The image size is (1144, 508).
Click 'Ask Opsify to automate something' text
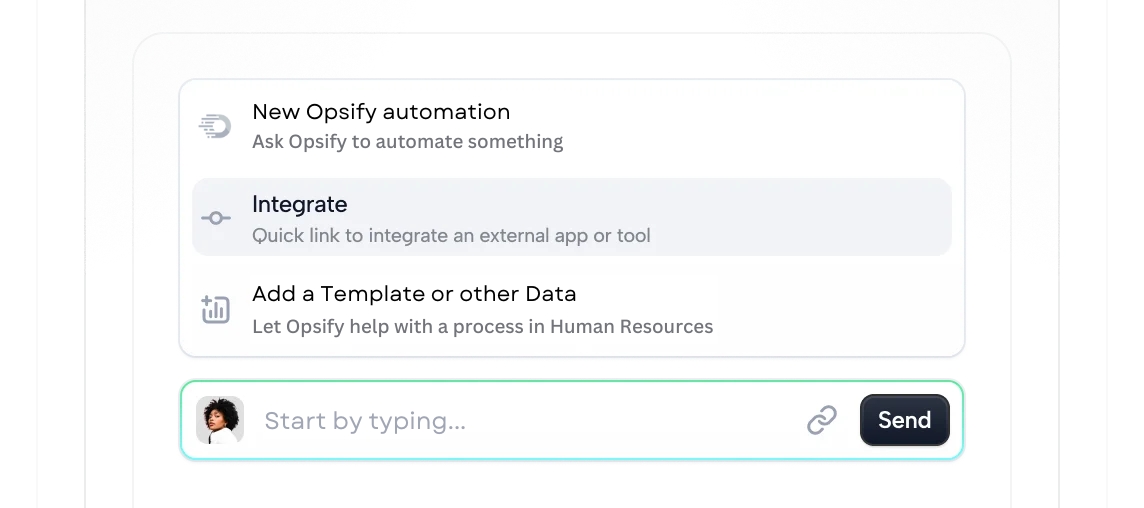(407, 142)
